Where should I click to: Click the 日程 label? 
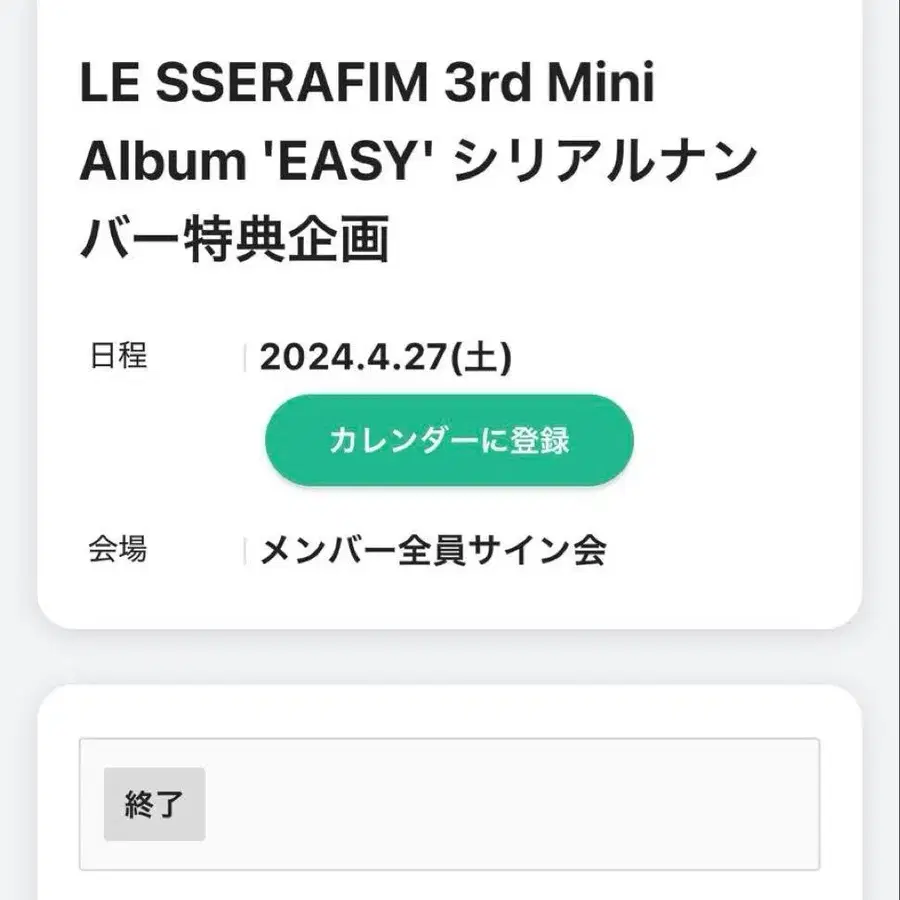coord(118,356)
